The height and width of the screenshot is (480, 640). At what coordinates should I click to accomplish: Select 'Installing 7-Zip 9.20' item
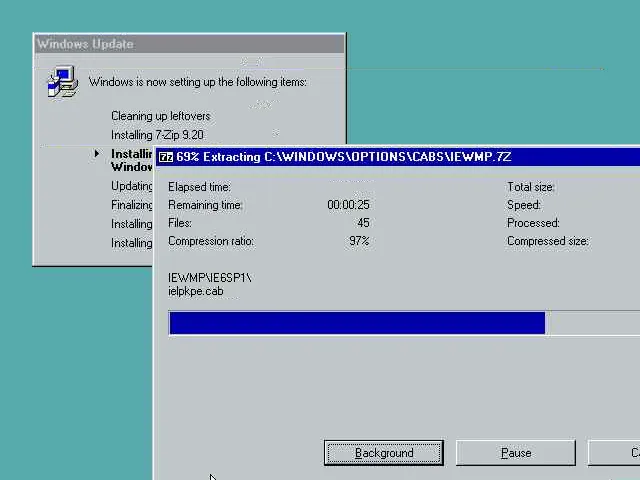157,135
